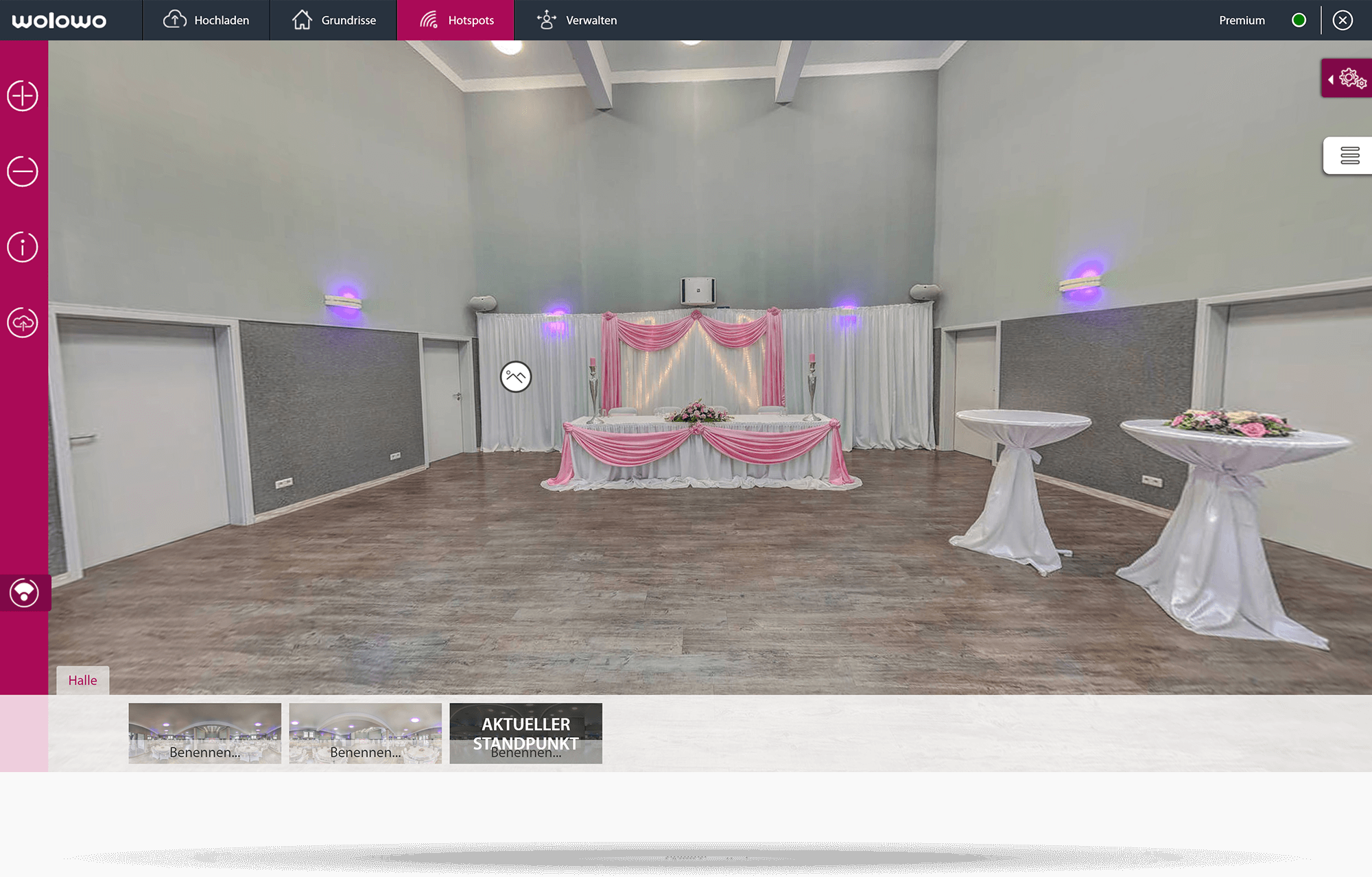Open the info panel via the info icon
Image resolution: width=1372 pixels, height=877 pixels.
tap(23, 247)
